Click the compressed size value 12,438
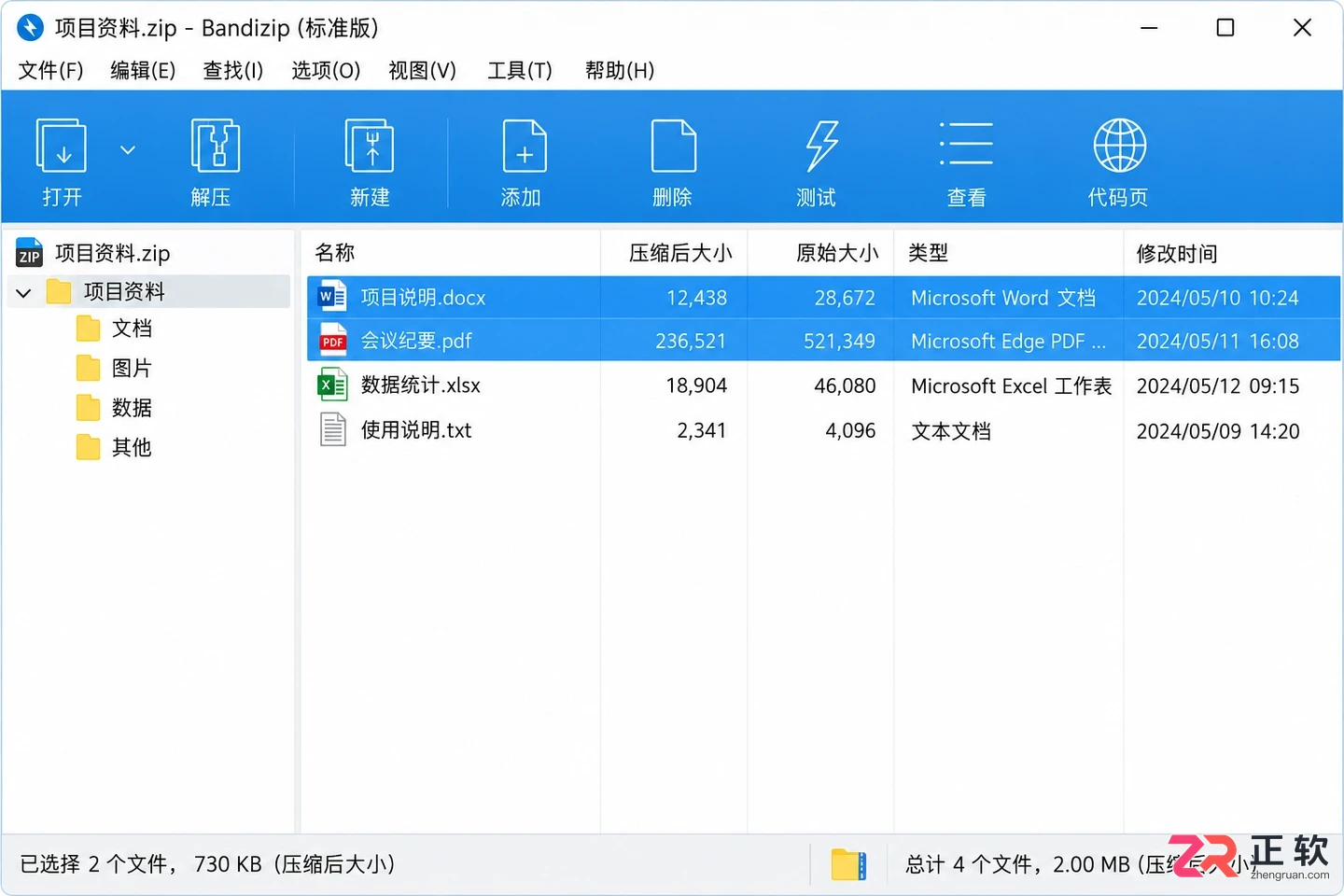 [696, 298]
